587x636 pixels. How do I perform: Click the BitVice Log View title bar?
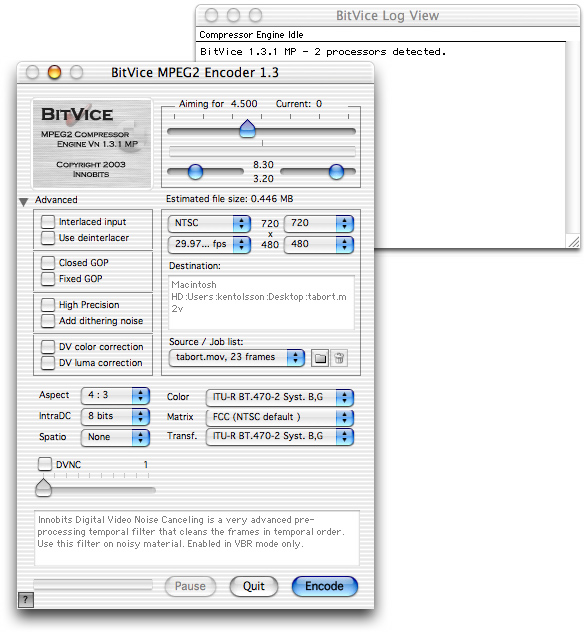(x=388, y=15)
